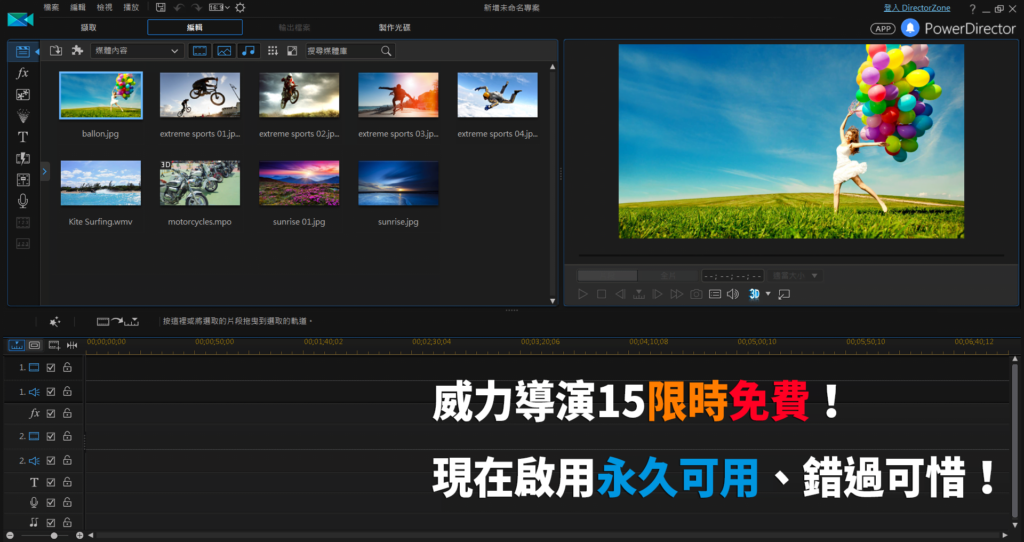The image size is (1024, 542).
Task: Switch to the 擷取 tab
Action: point(88,27)
